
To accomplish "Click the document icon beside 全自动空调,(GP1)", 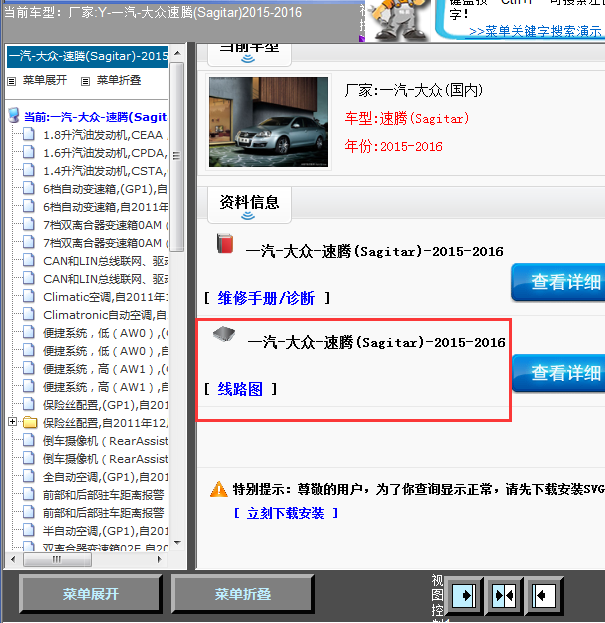I will [29, 476].
